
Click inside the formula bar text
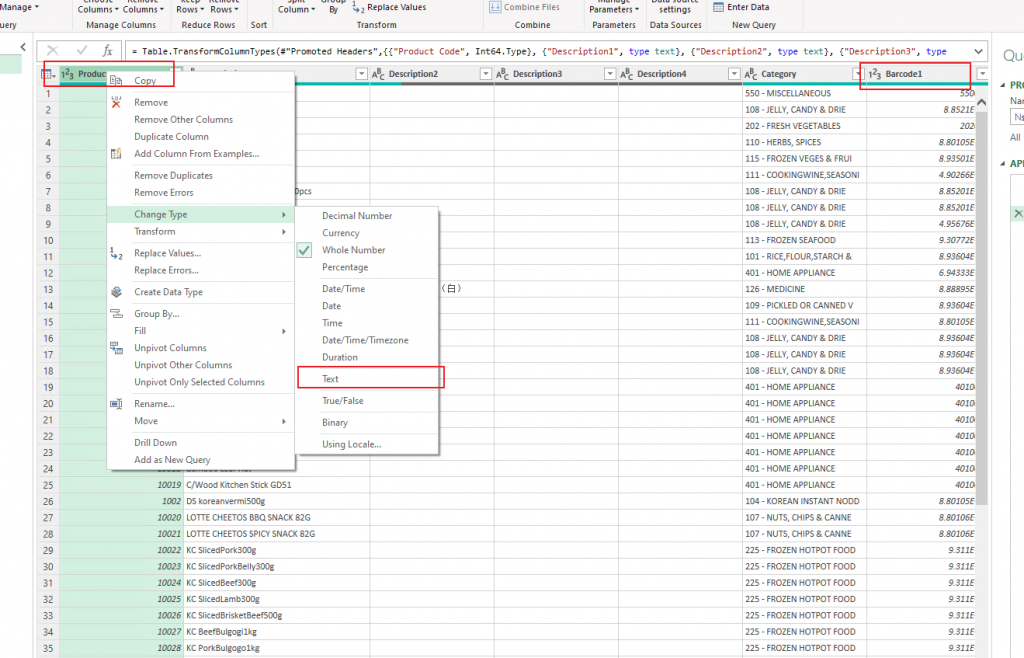540,50
